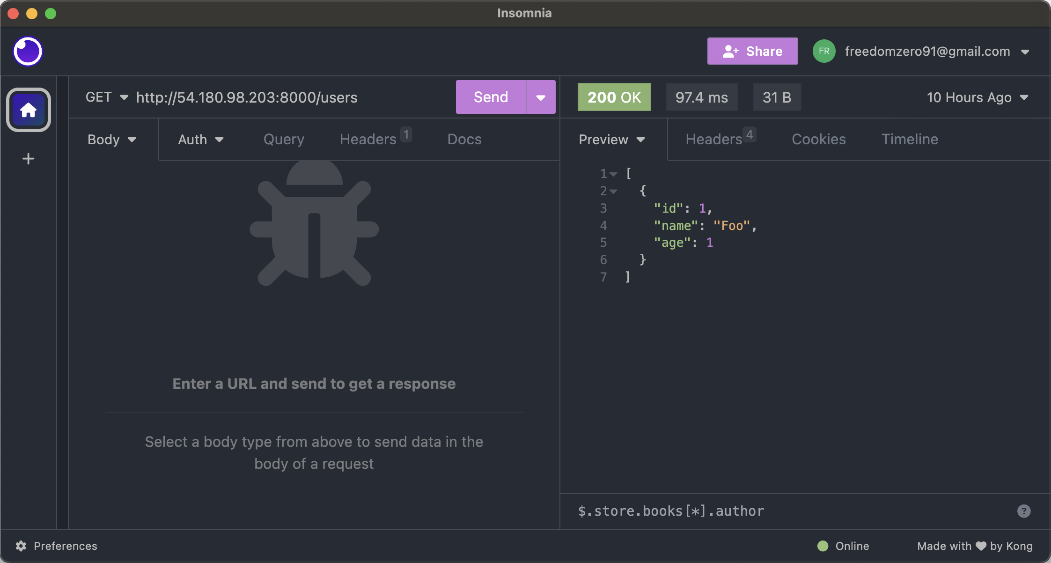Click the Share button
This screenshot has height=563, width=1051.
click(753, 51)
